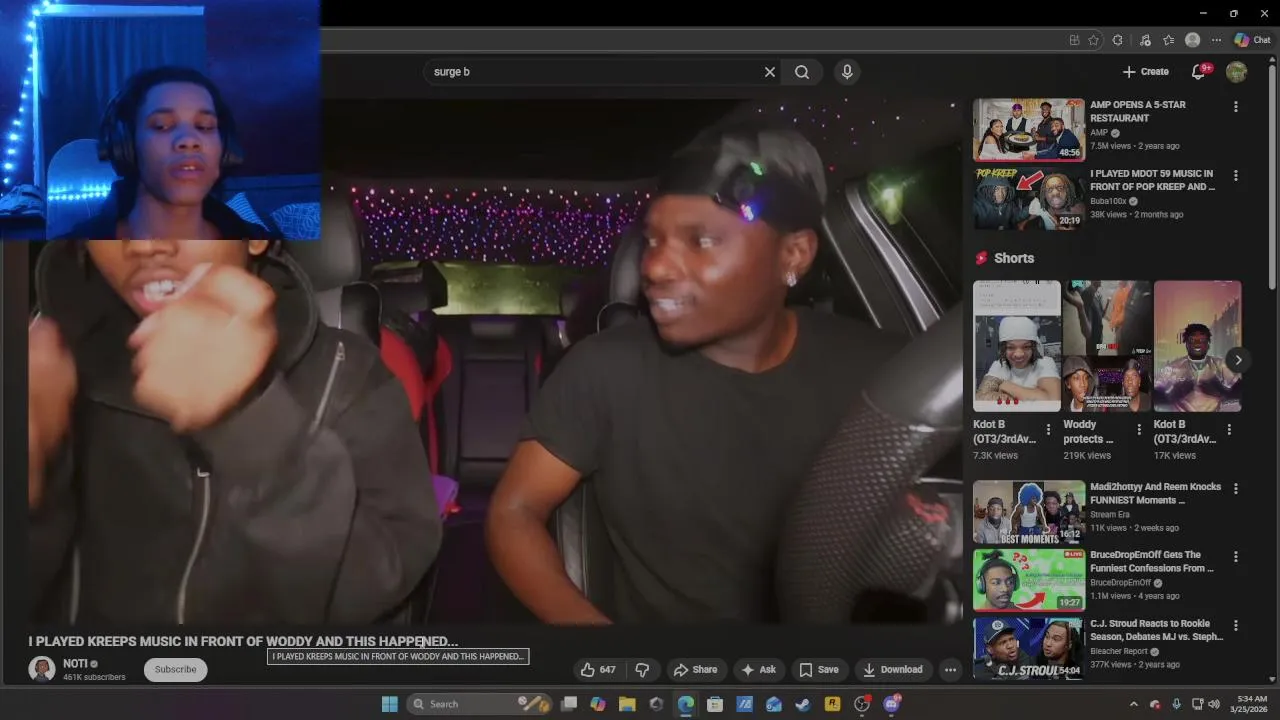Open Edge Copilot Chat button

pos(1253,40)
